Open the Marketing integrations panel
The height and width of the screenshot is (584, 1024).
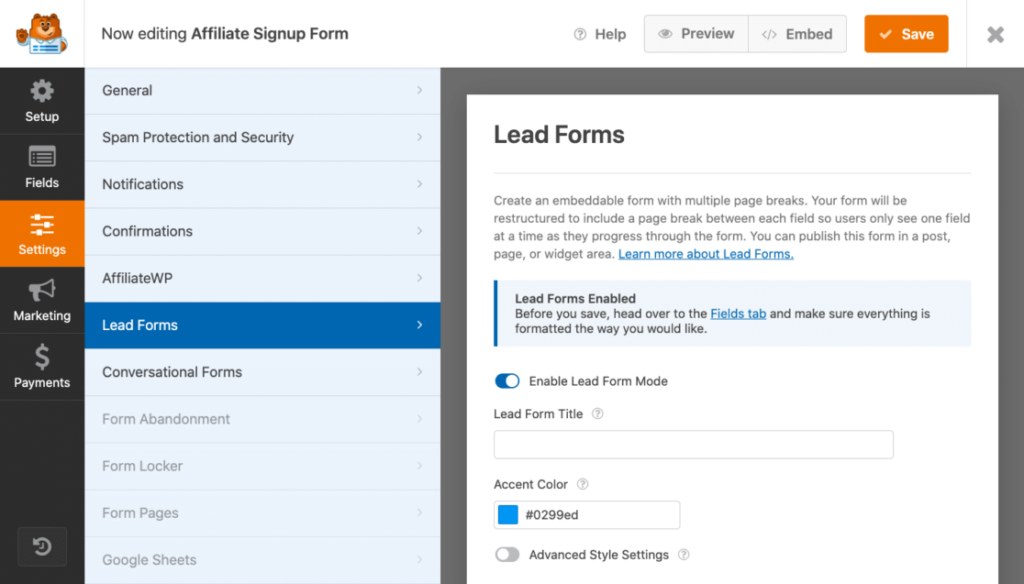coord(42,299)
